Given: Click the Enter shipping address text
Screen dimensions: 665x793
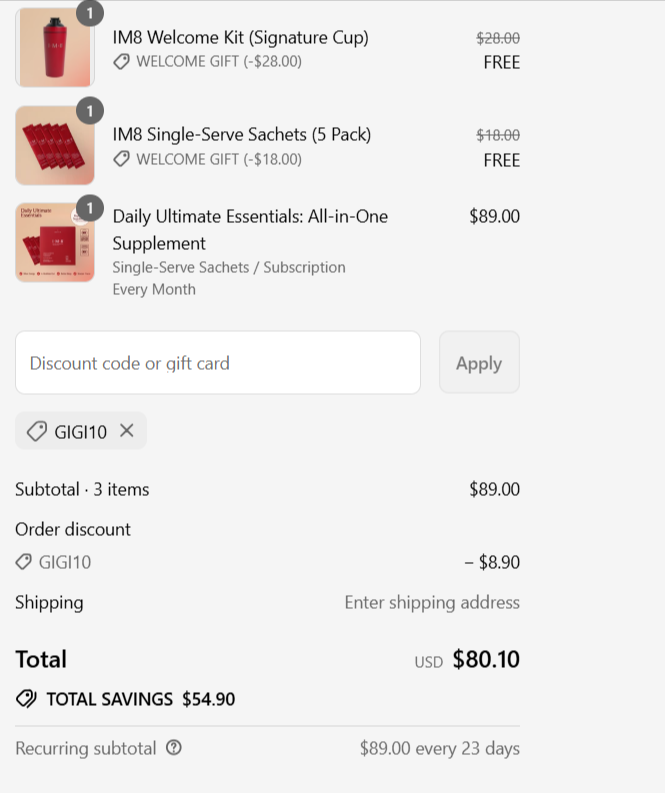Looking at the screenshot, I should click(x=432, y=602).
